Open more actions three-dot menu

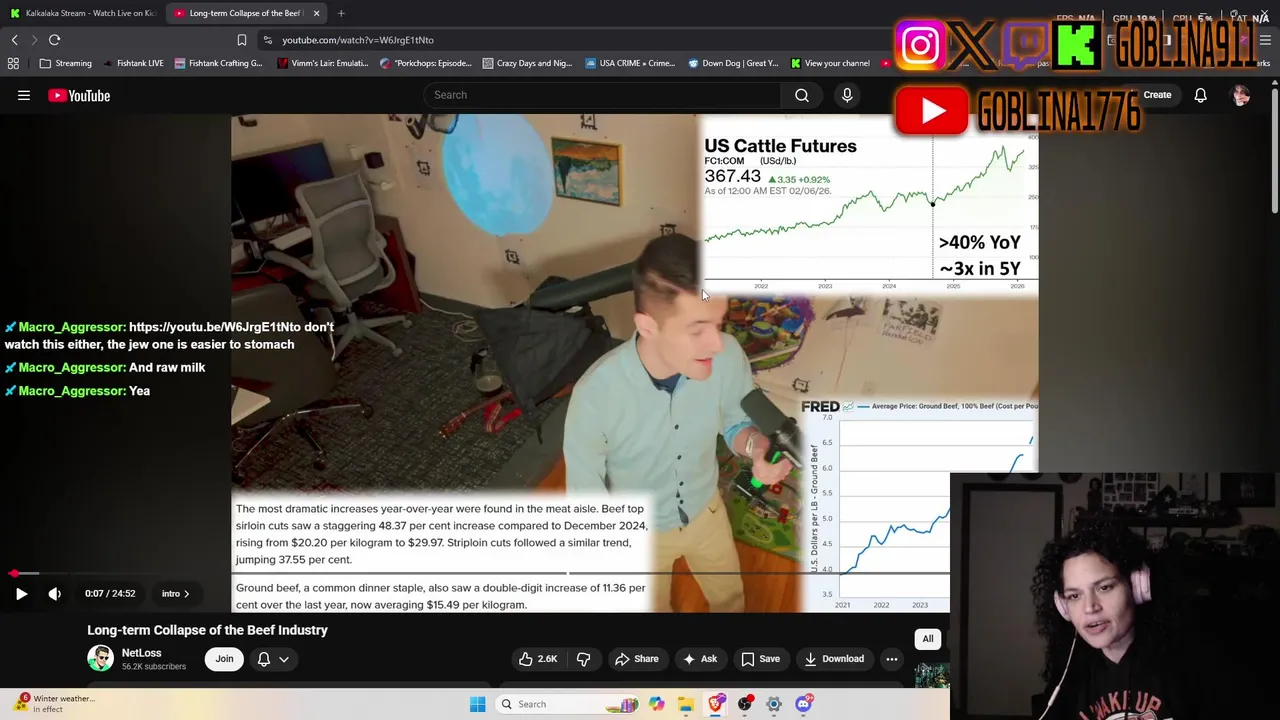click(891, 659)
